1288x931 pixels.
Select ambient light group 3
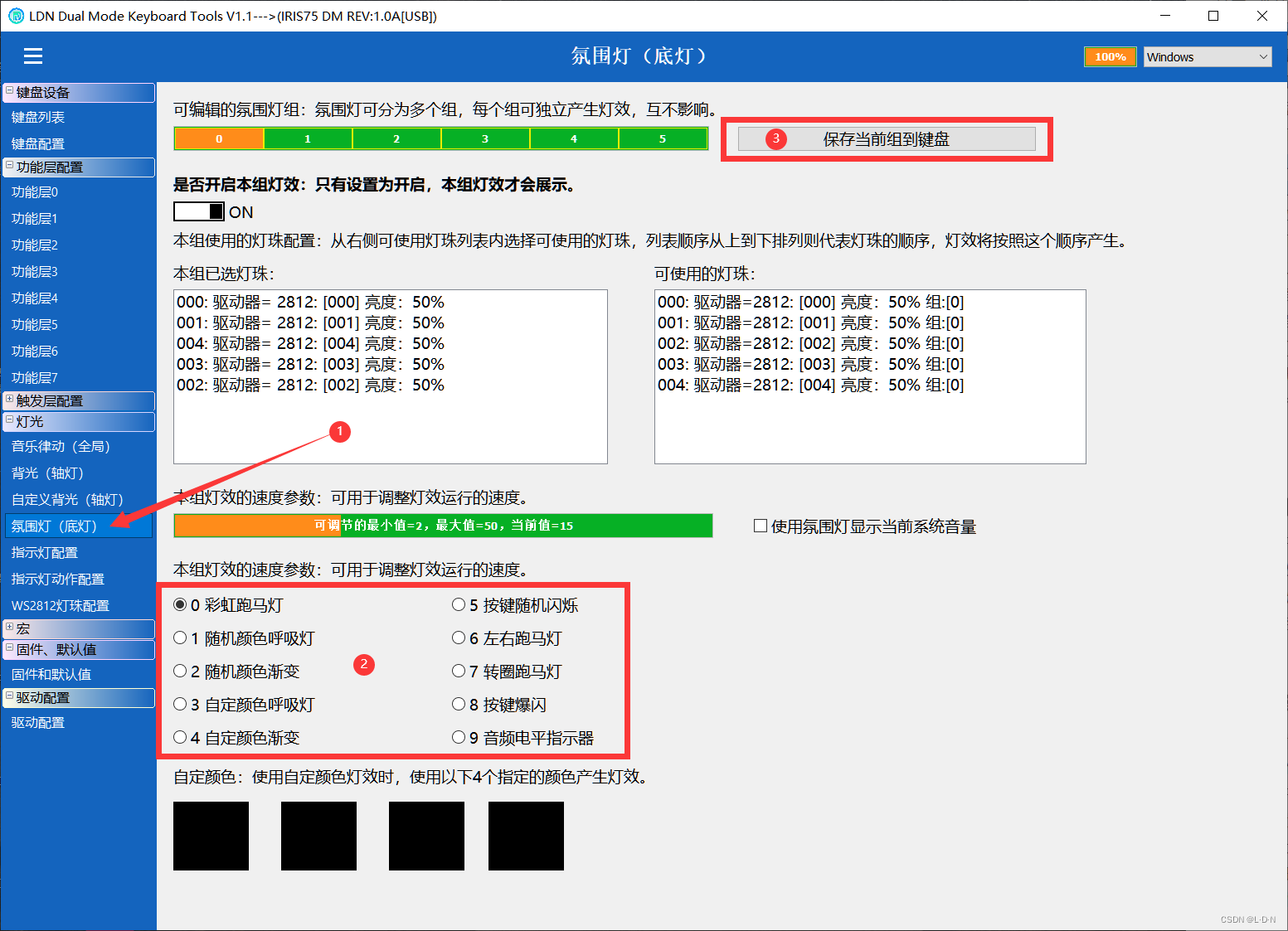click(485, 138)
